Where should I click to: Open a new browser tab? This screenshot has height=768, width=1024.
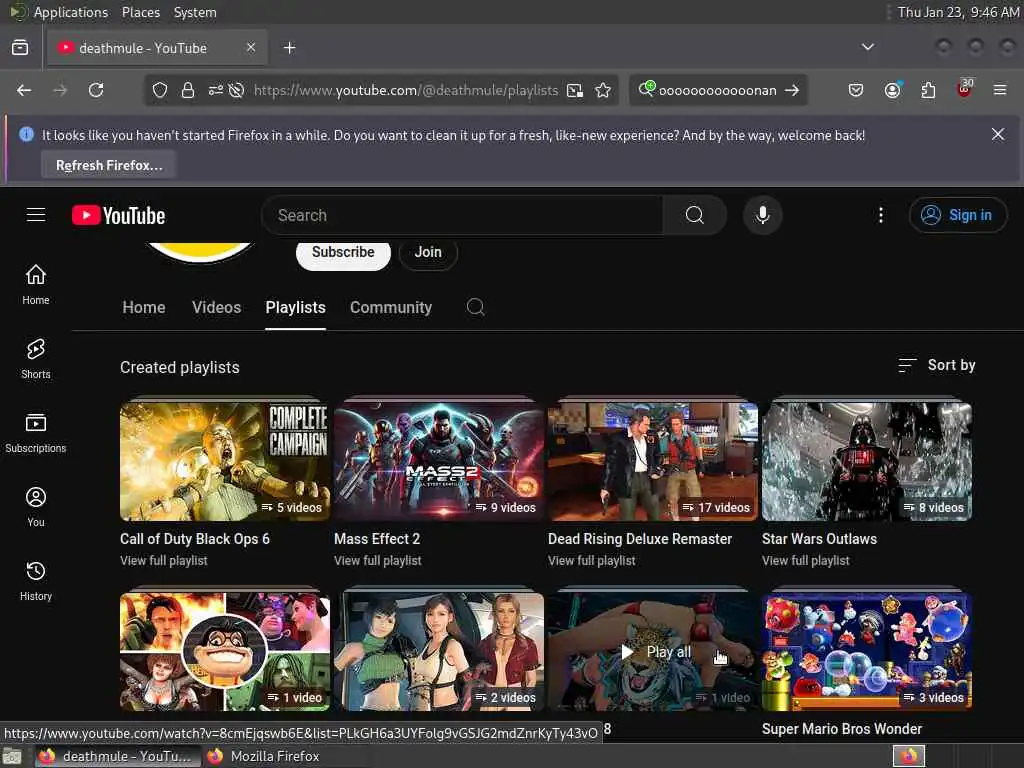289,48
